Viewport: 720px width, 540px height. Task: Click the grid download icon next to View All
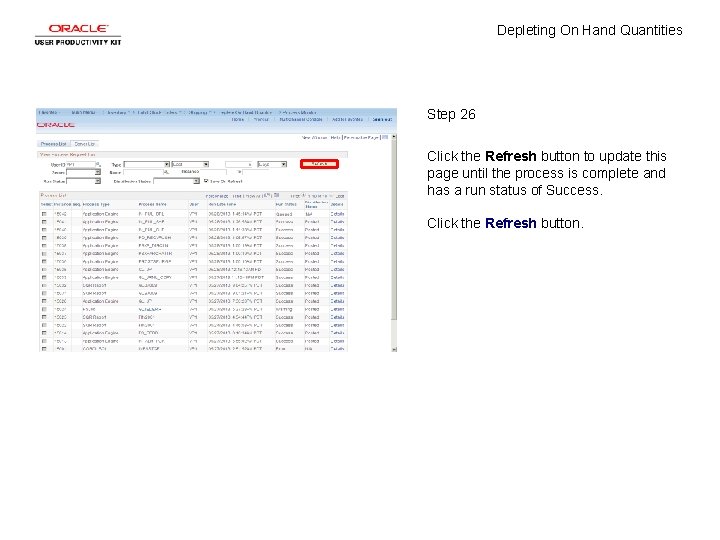276,196
